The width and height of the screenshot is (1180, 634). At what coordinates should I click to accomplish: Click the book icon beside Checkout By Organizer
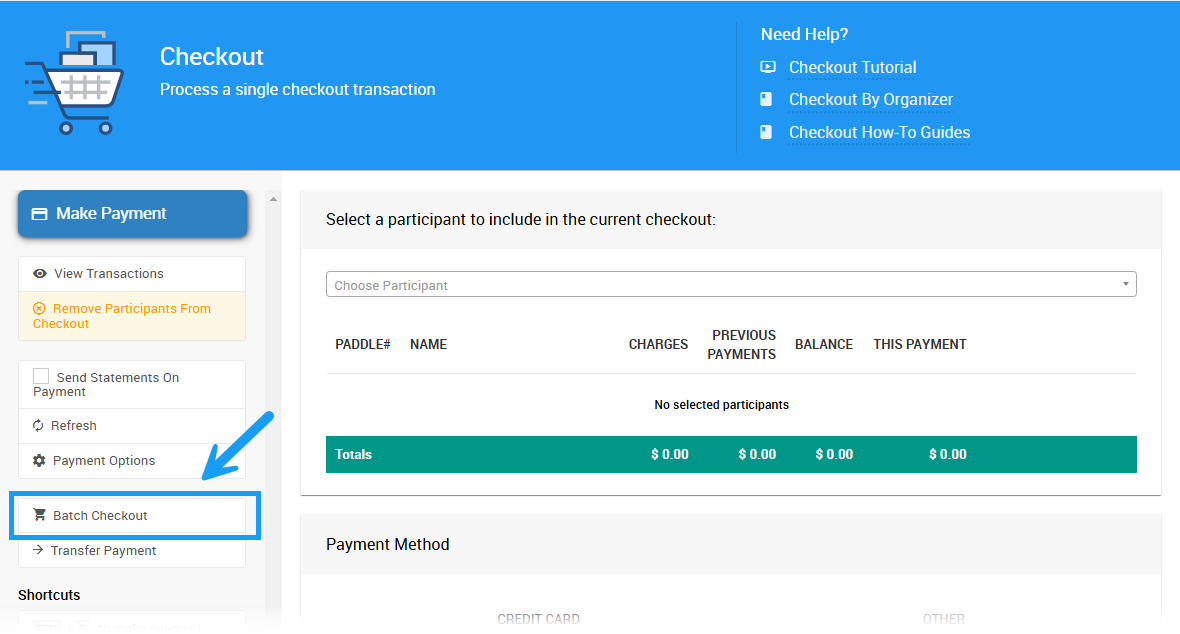click(767, 99)
